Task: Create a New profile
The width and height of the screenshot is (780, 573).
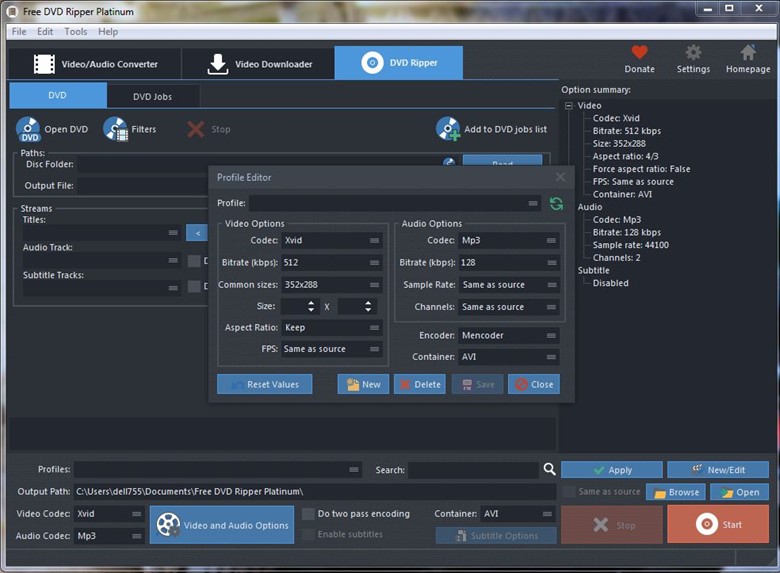Action: [363, 384]
